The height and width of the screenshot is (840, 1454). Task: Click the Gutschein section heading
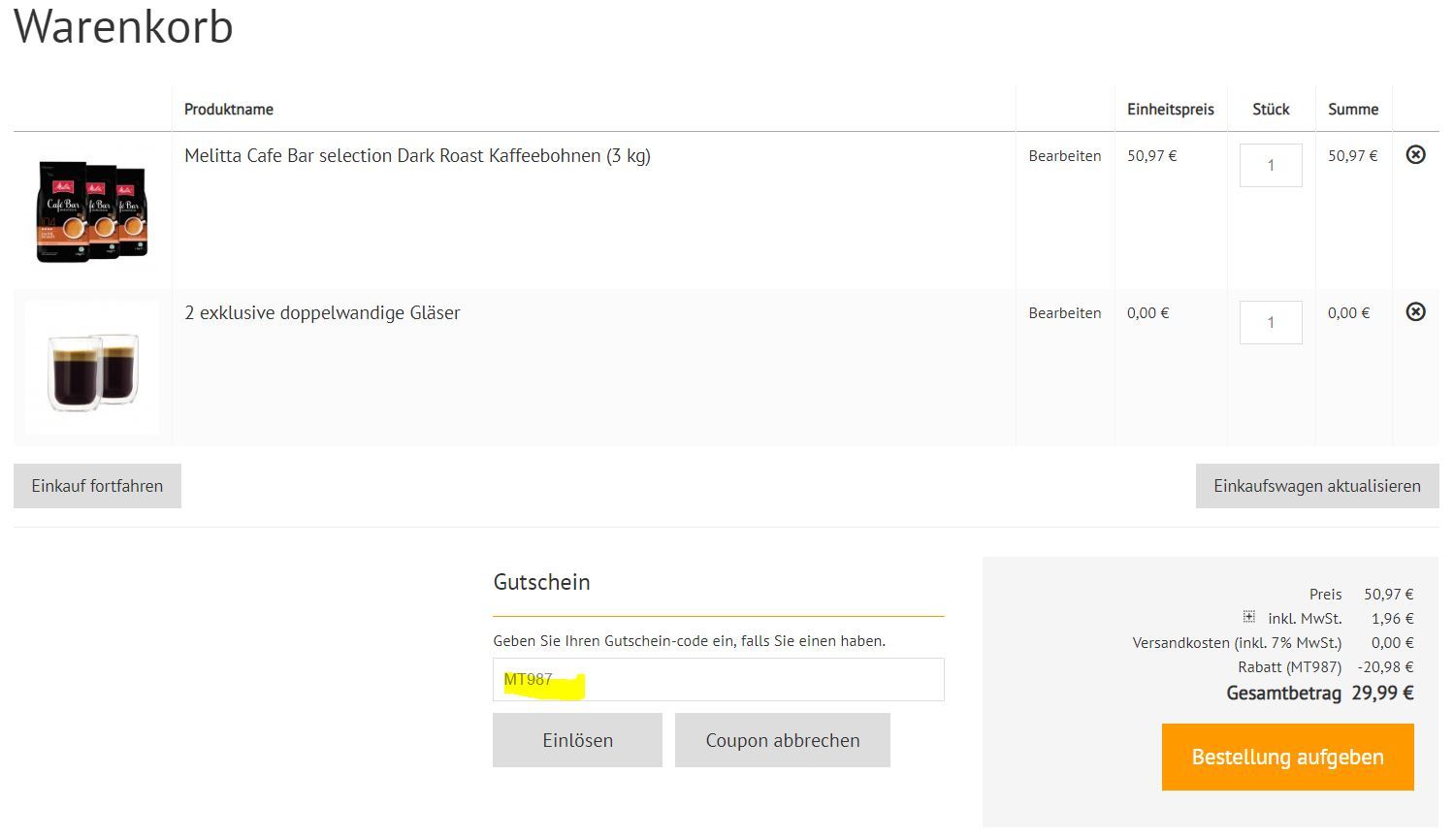pos(541,582)
